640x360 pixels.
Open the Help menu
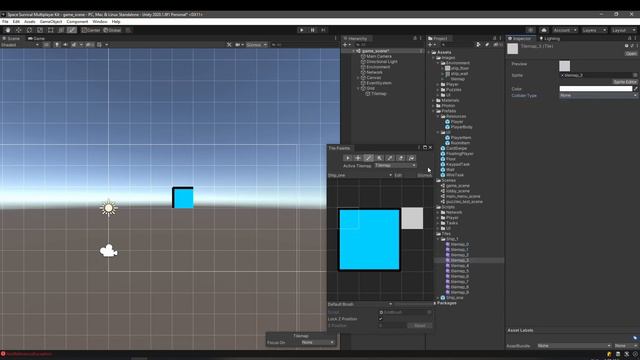tap(116, 22)
